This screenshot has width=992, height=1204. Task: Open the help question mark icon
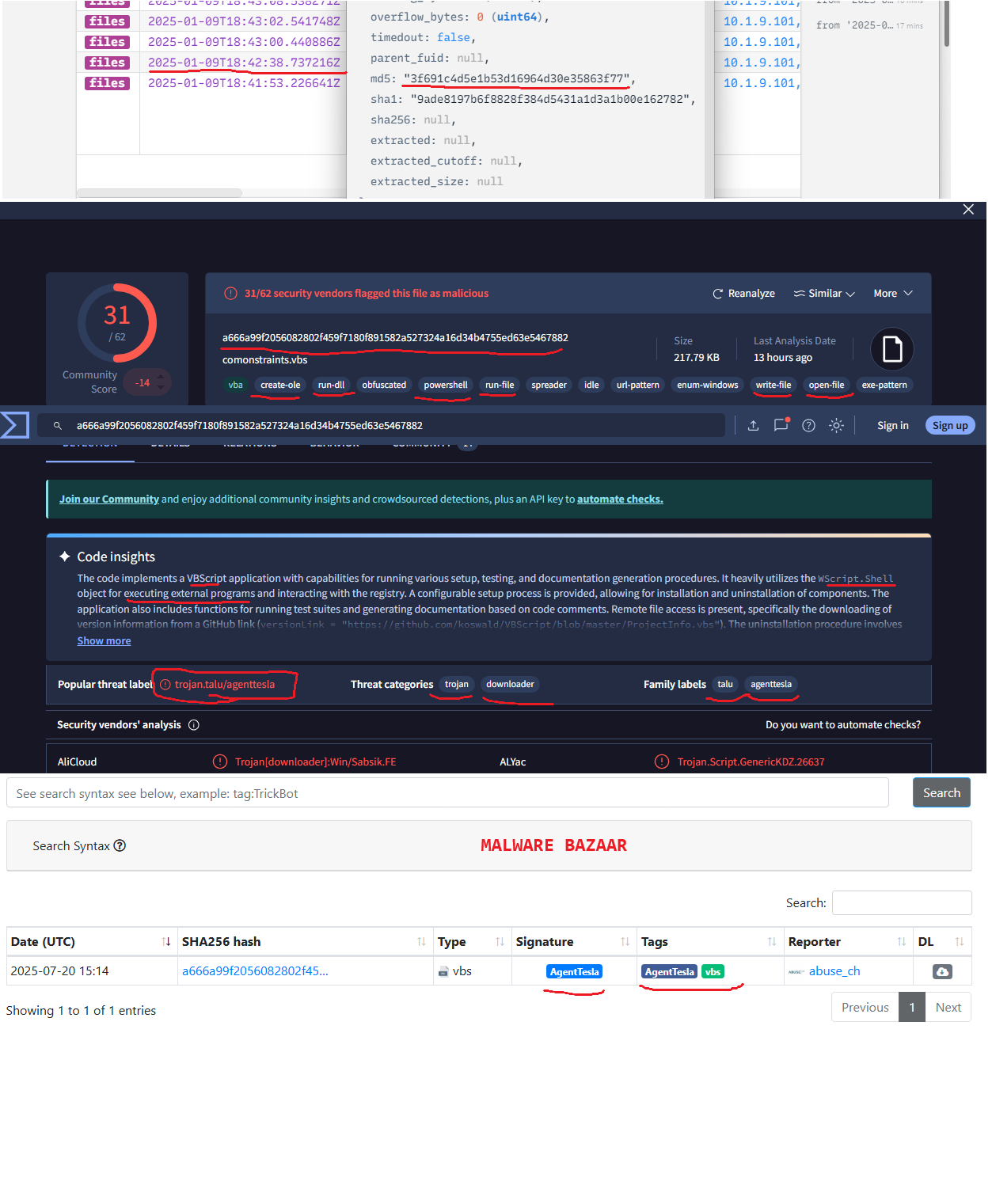(x=808, y=426)
